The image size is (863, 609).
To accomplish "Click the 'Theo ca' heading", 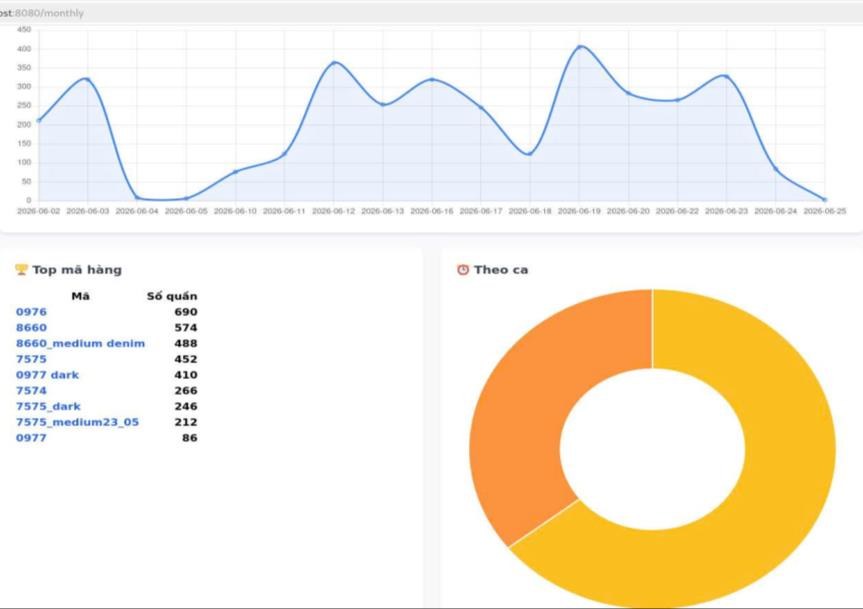I will (x=501, y=270).
